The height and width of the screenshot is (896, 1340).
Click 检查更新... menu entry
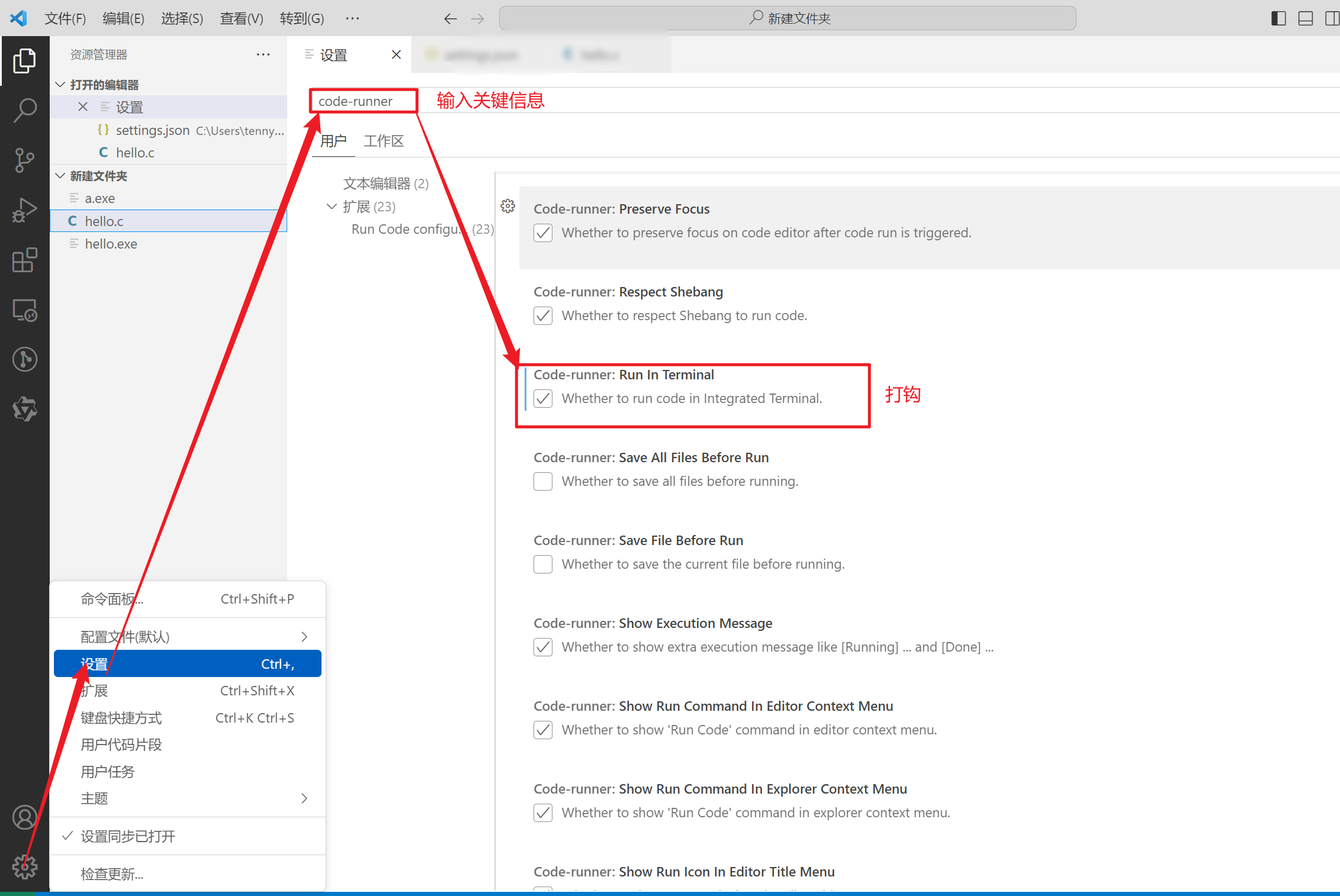(x=112, y=874)
